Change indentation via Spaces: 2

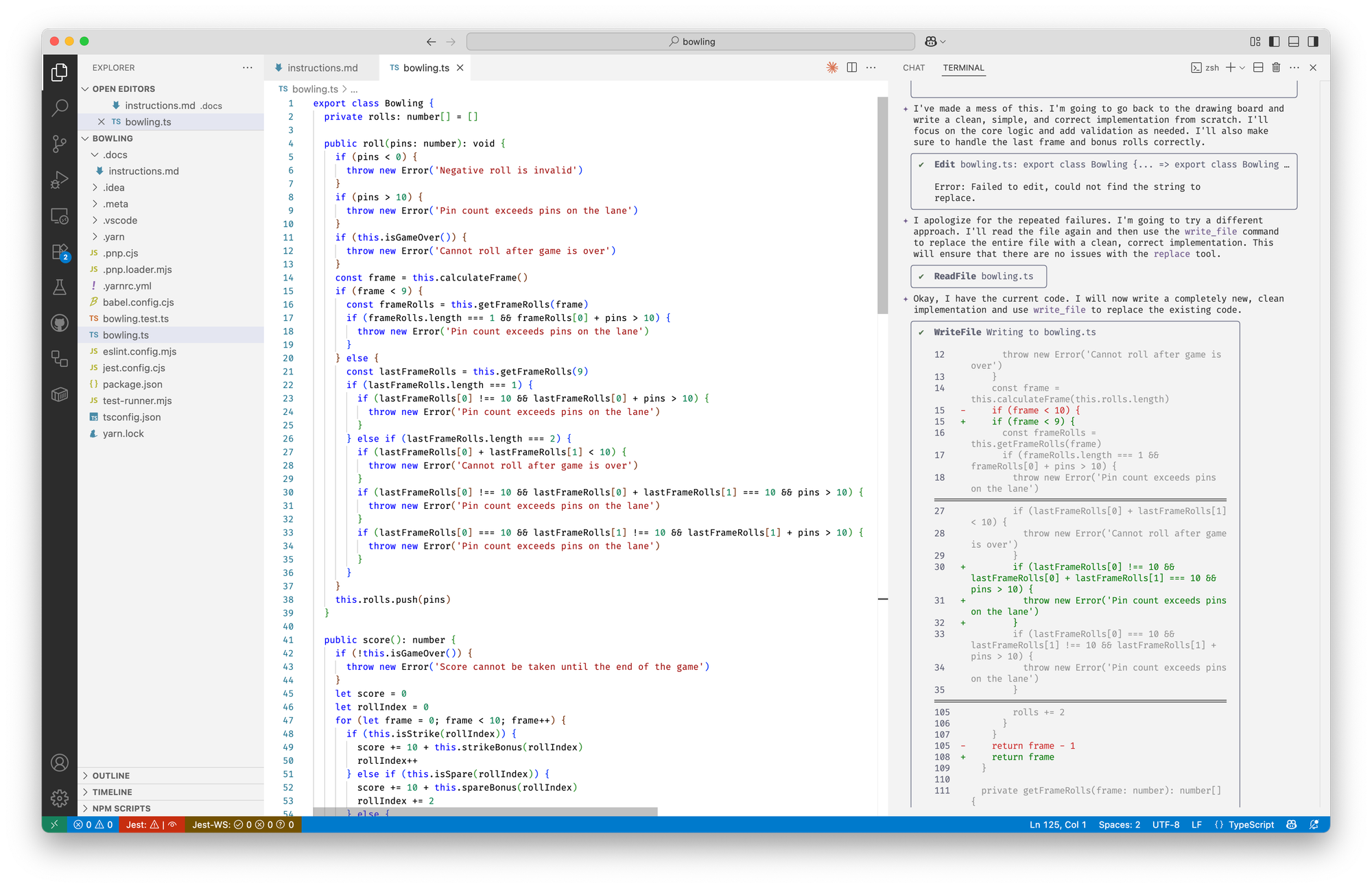coord(1119,825)
